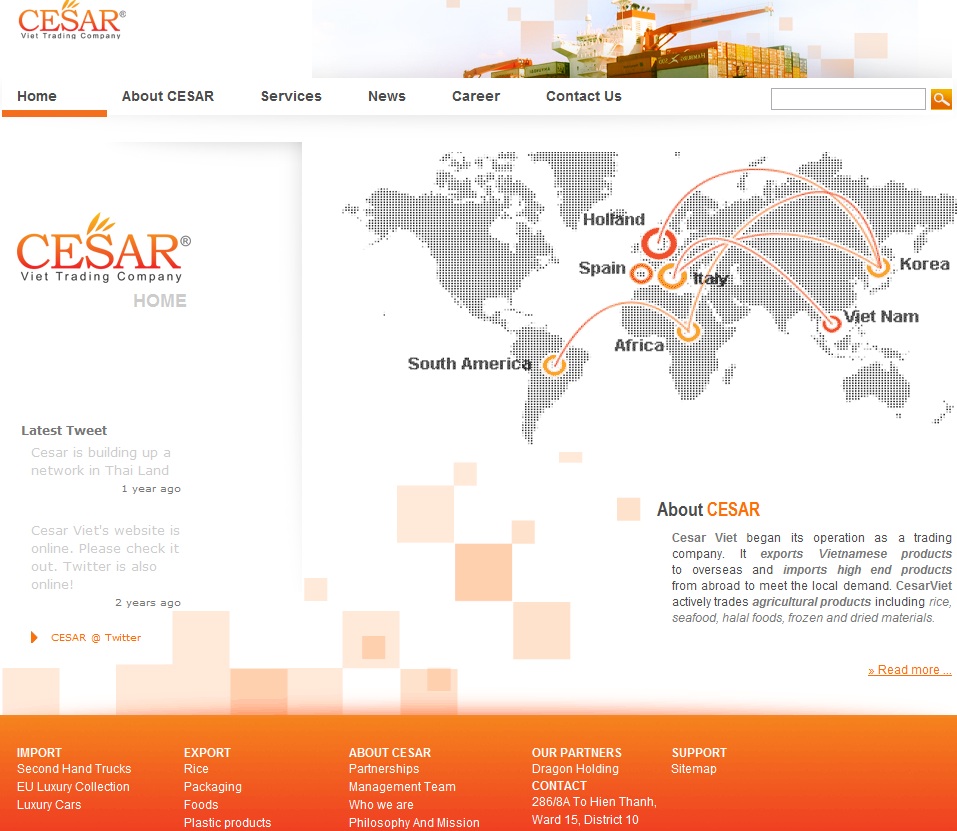Open the Philosophy And Mission link
The height and width of the screenshot is (831, 957).
point(414,822)
